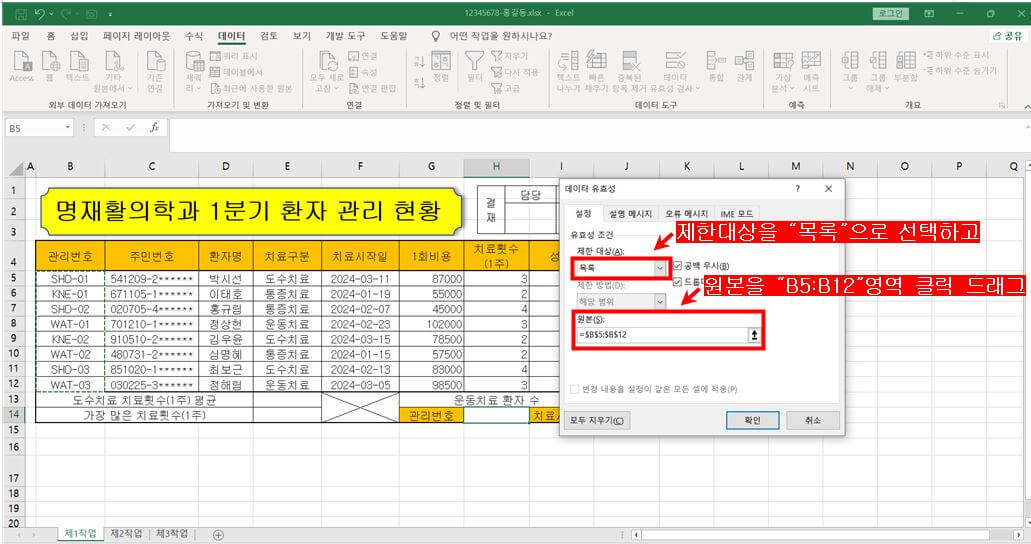
Task: Switch to 제2작업 sheet tab
Action: 126,533
